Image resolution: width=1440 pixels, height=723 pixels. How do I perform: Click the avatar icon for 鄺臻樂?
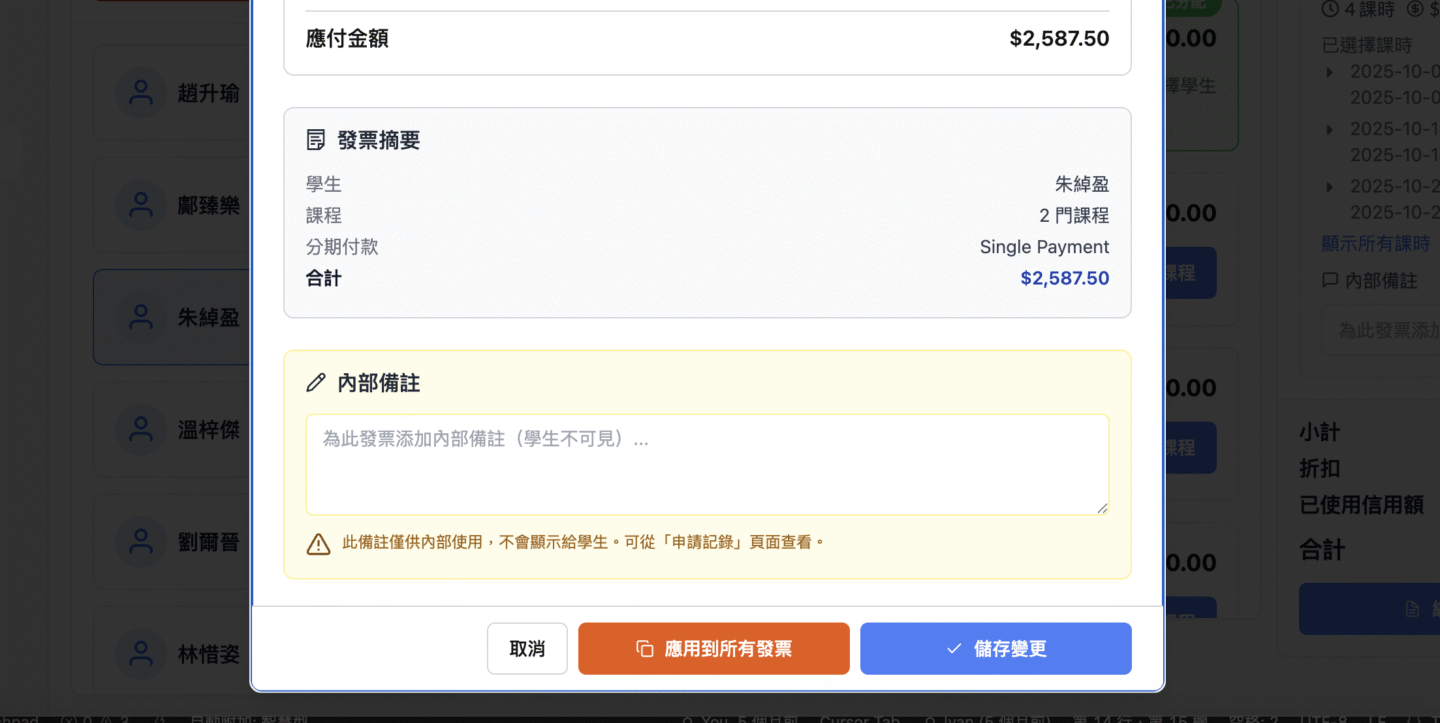coord(141,206)
